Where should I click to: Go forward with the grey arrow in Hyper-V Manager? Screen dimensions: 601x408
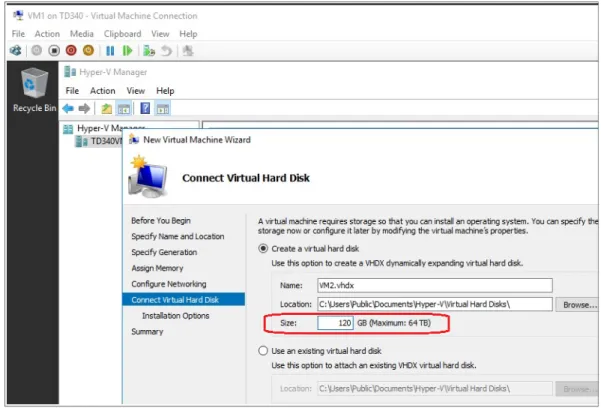(84, 109)
